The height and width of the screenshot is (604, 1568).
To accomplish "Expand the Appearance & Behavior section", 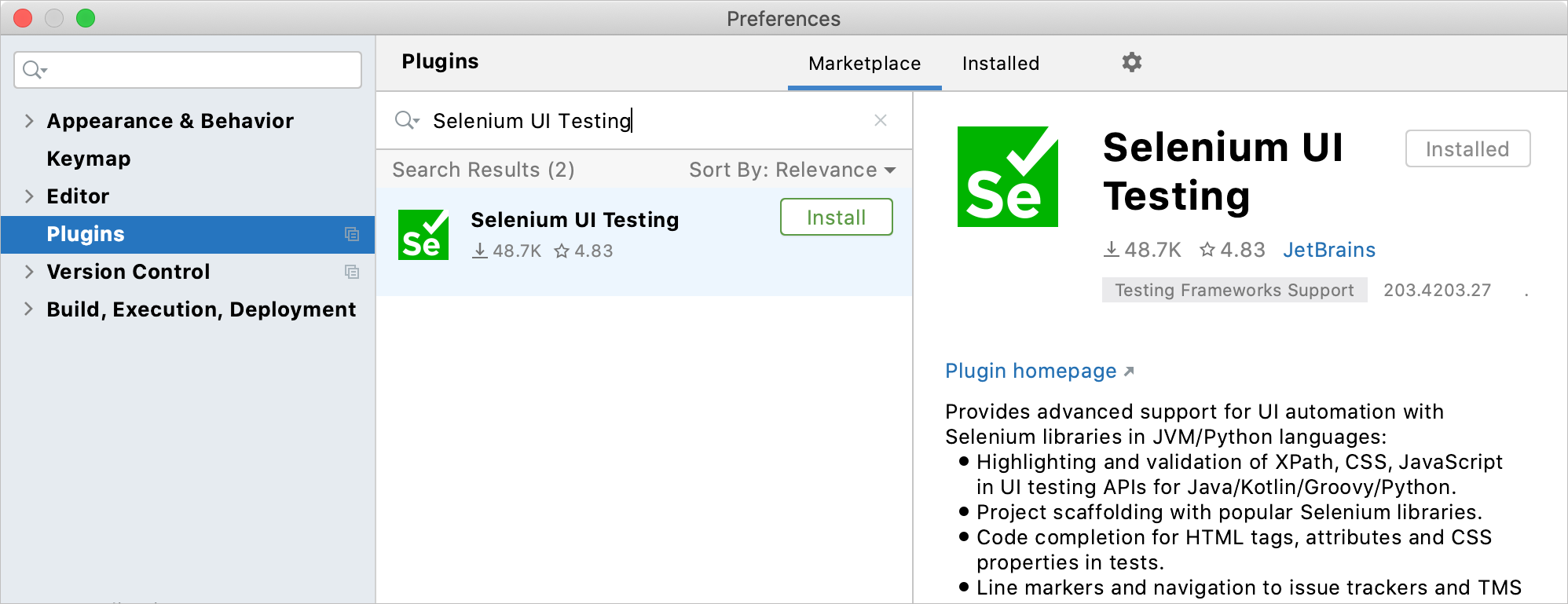I will 29,120.
